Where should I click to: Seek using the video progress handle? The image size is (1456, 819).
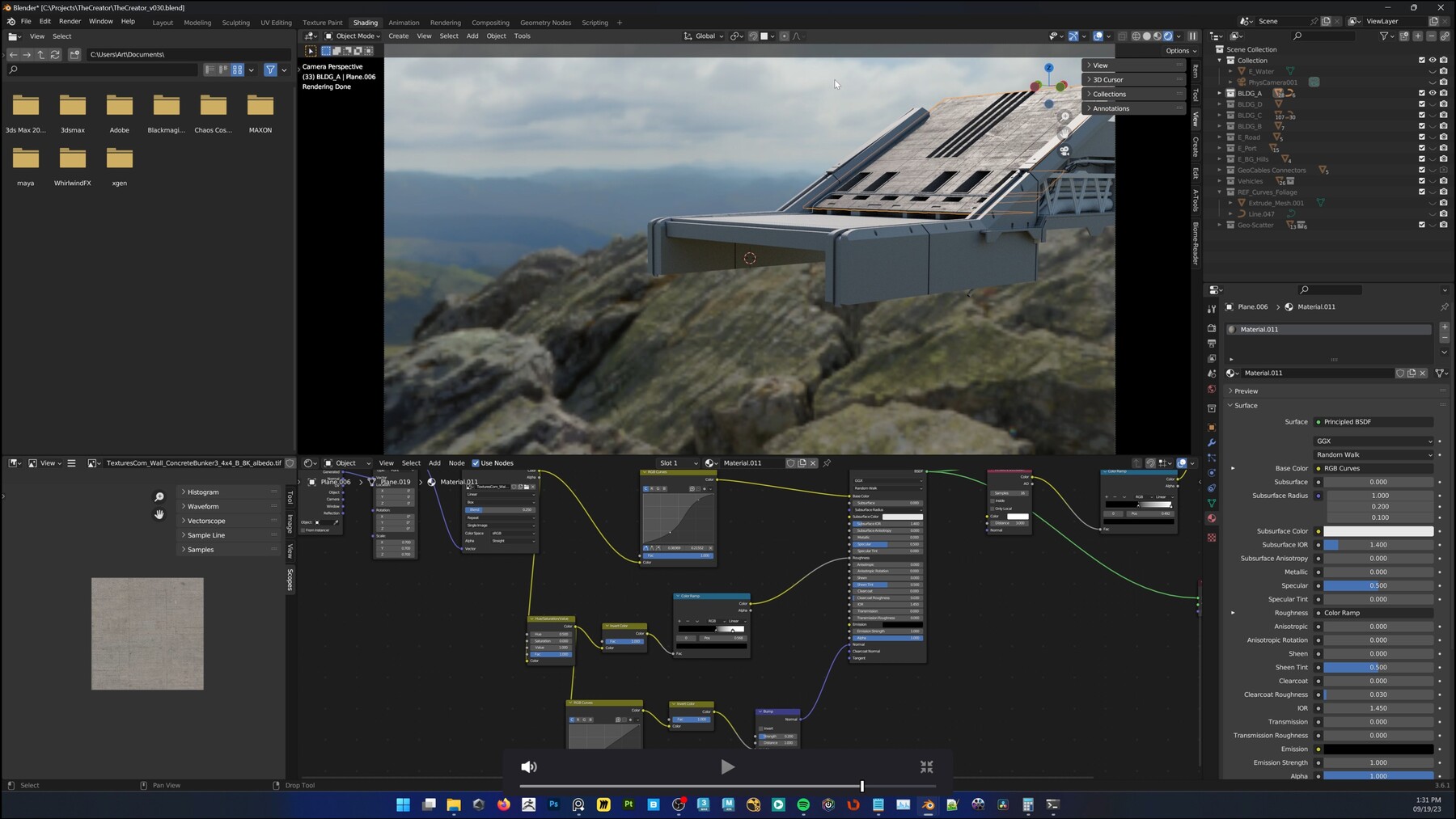[x=861, y=786]
